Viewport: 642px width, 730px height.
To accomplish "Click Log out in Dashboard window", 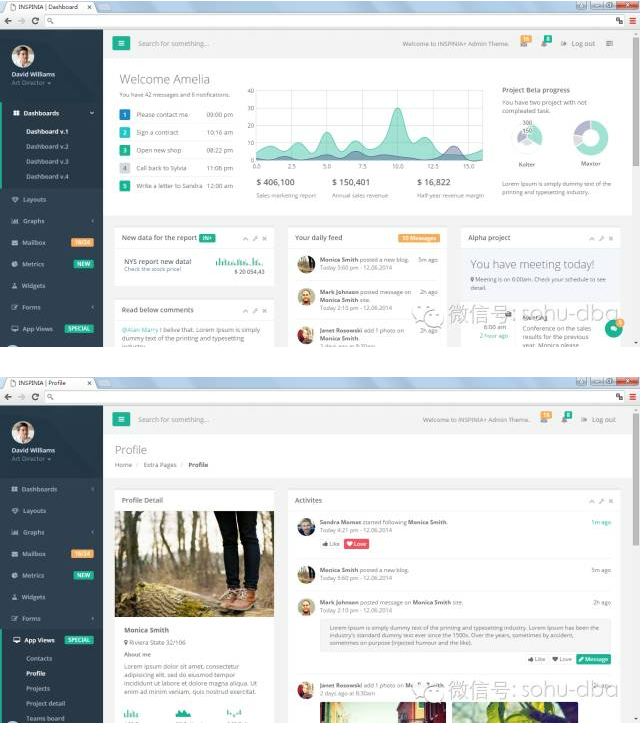I will pyautogui.click(x=578, y=44).
